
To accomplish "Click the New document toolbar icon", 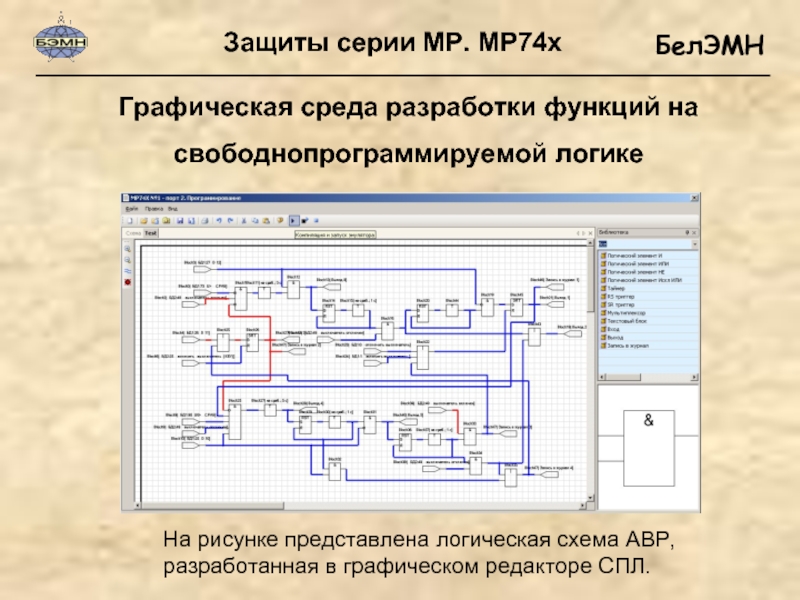I will [130, 221].
